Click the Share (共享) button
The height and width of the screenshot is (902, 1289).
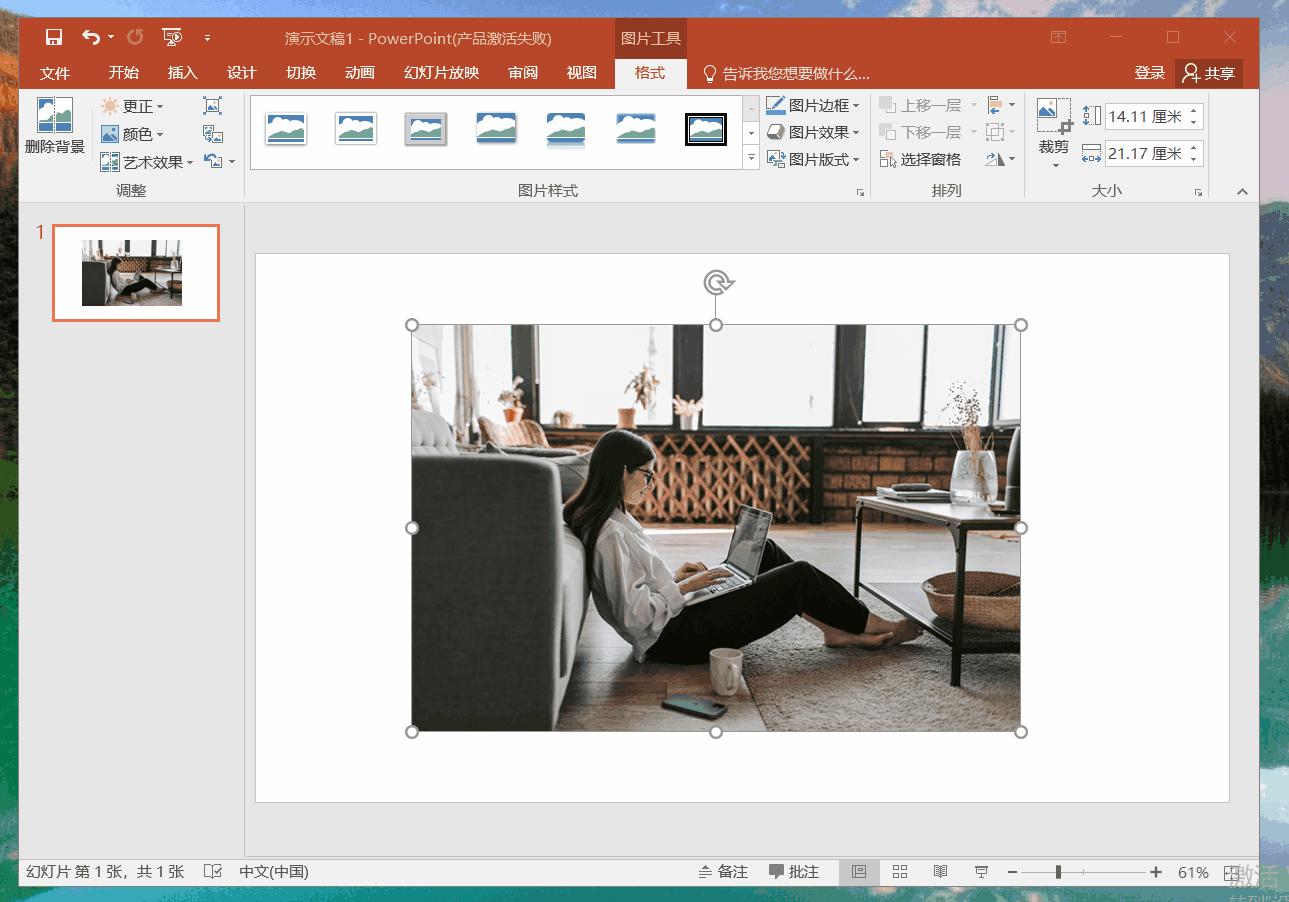click(x=1209, y=73)
